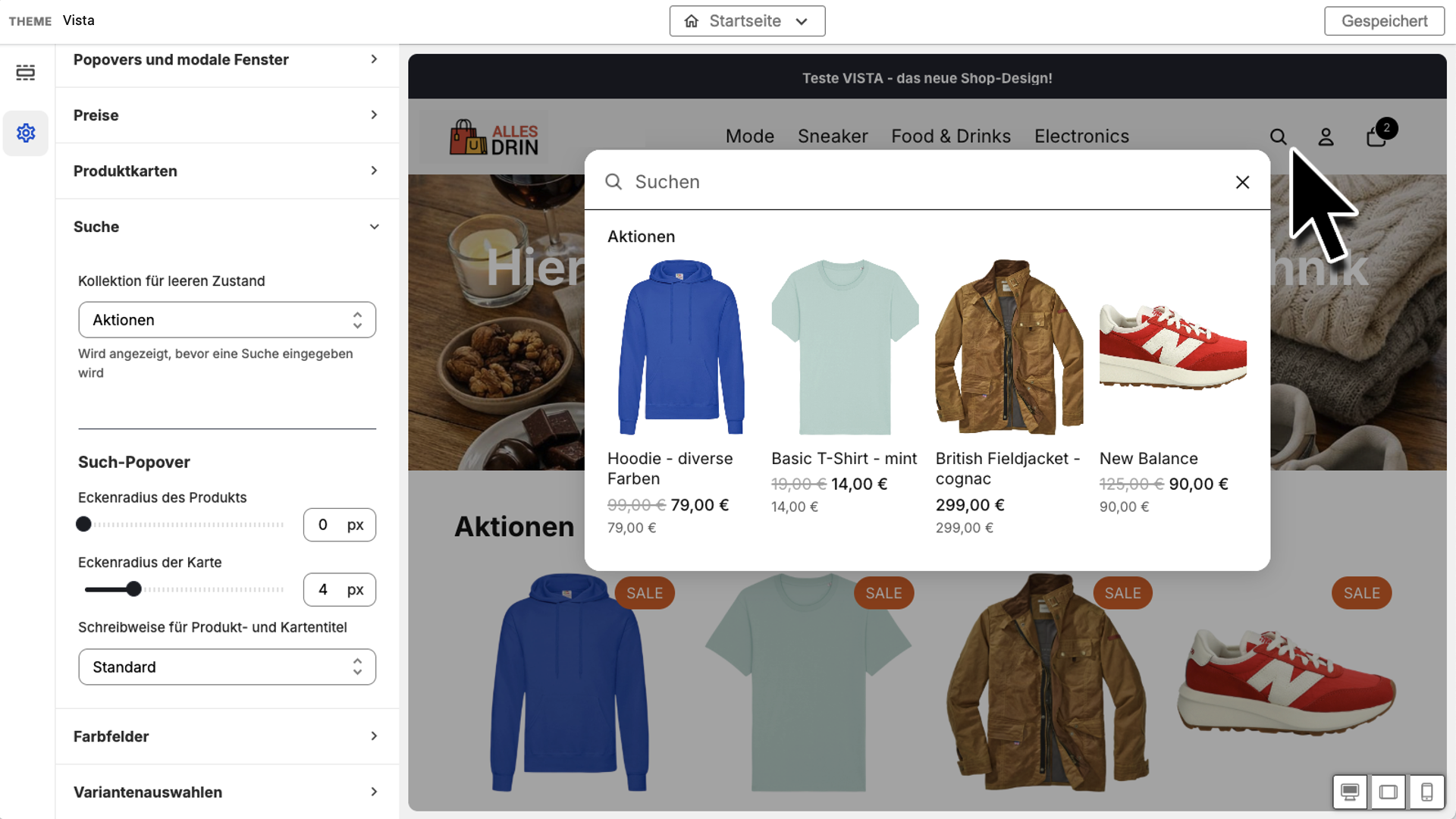
Task: Adjust the Eckenradius der Karte slider
Action: pos(133,590)
